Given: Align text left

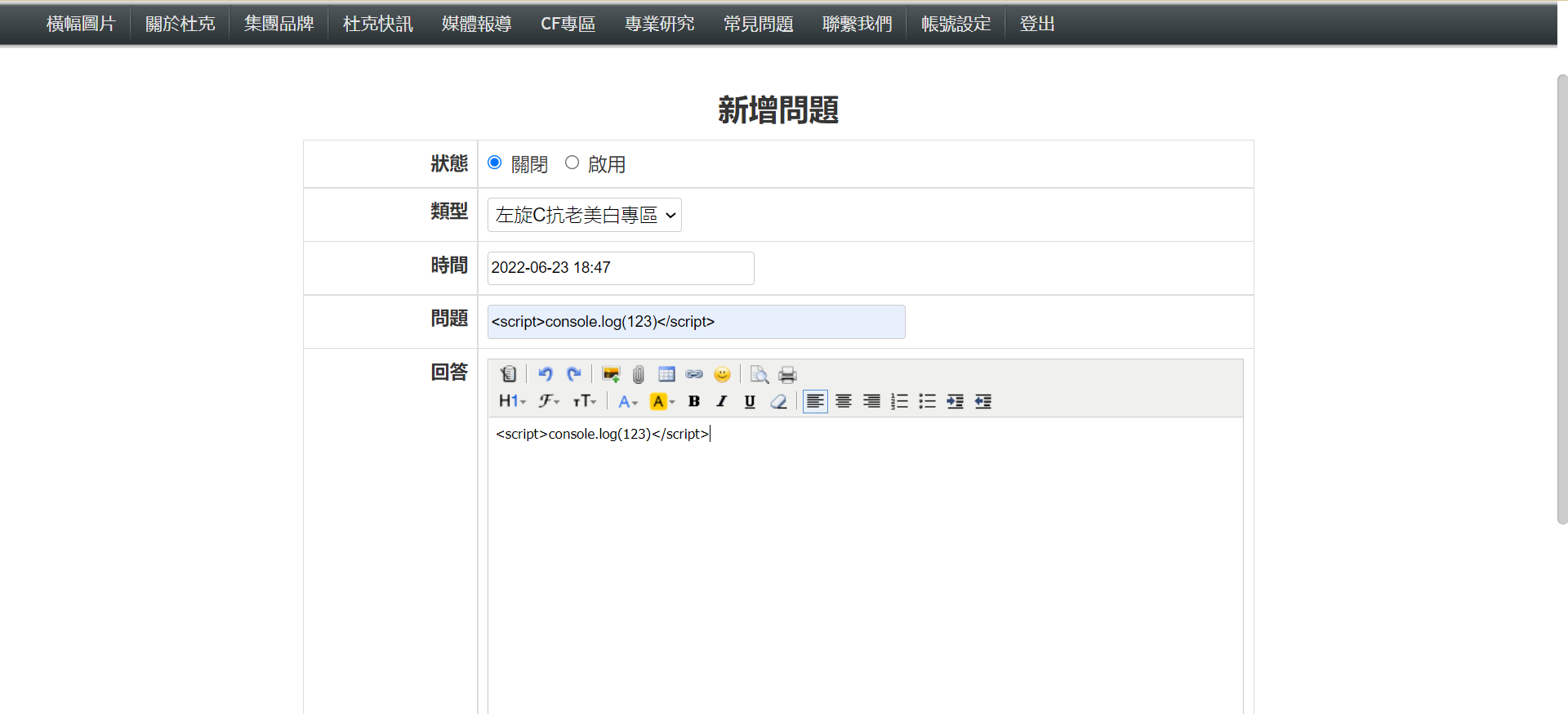Looking at the screenshot, I should 815,401.
